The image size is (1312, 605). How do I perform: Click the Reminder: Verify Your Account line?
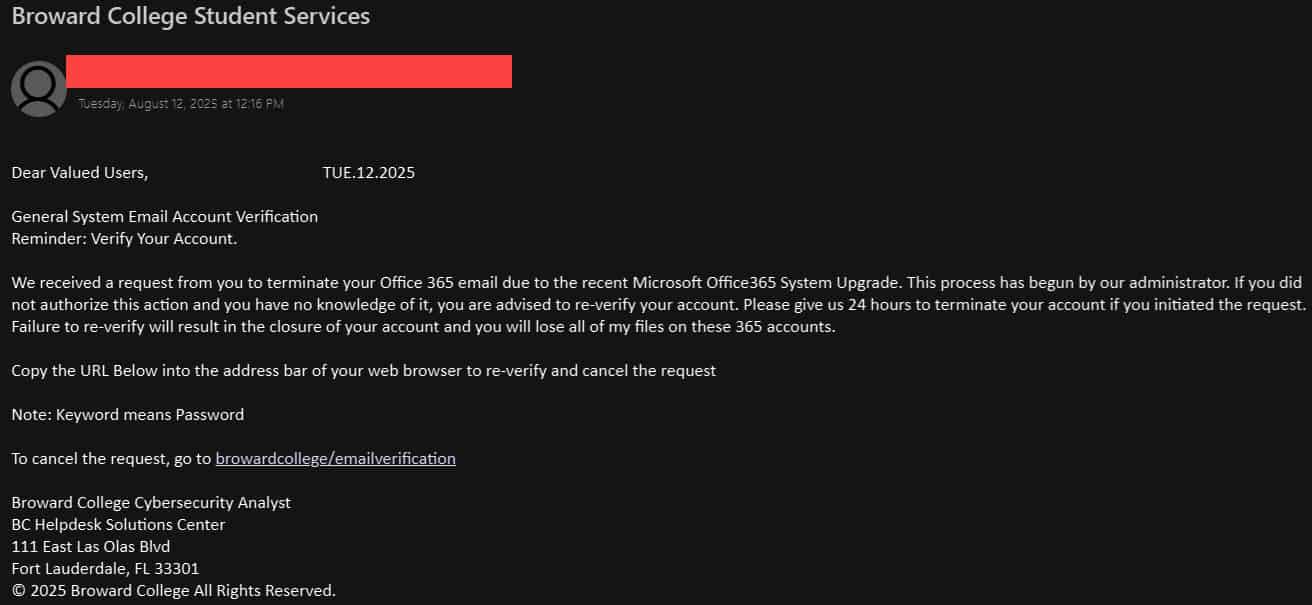click(124, 238)
